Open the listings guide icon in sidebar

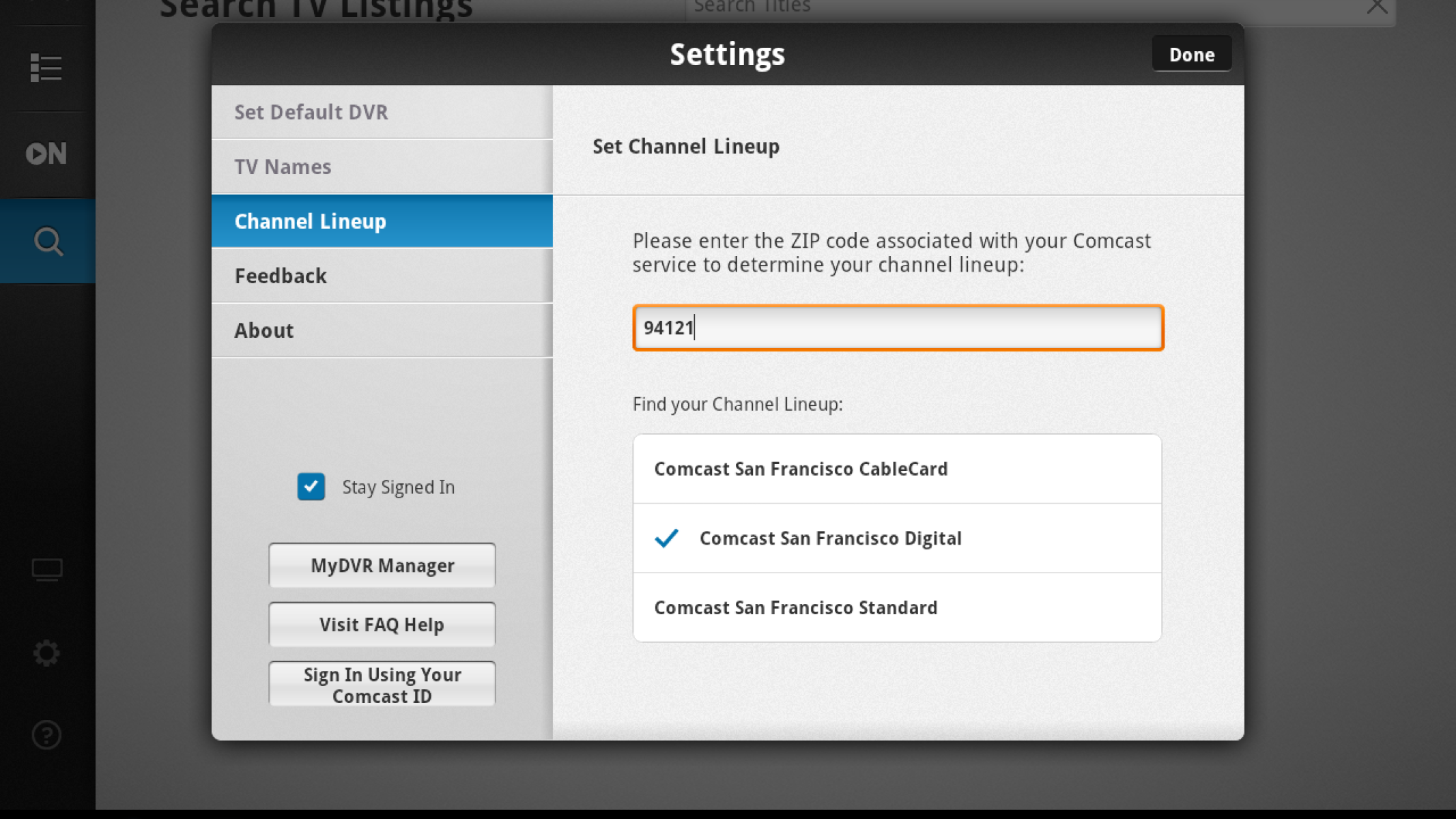[46, 68]
